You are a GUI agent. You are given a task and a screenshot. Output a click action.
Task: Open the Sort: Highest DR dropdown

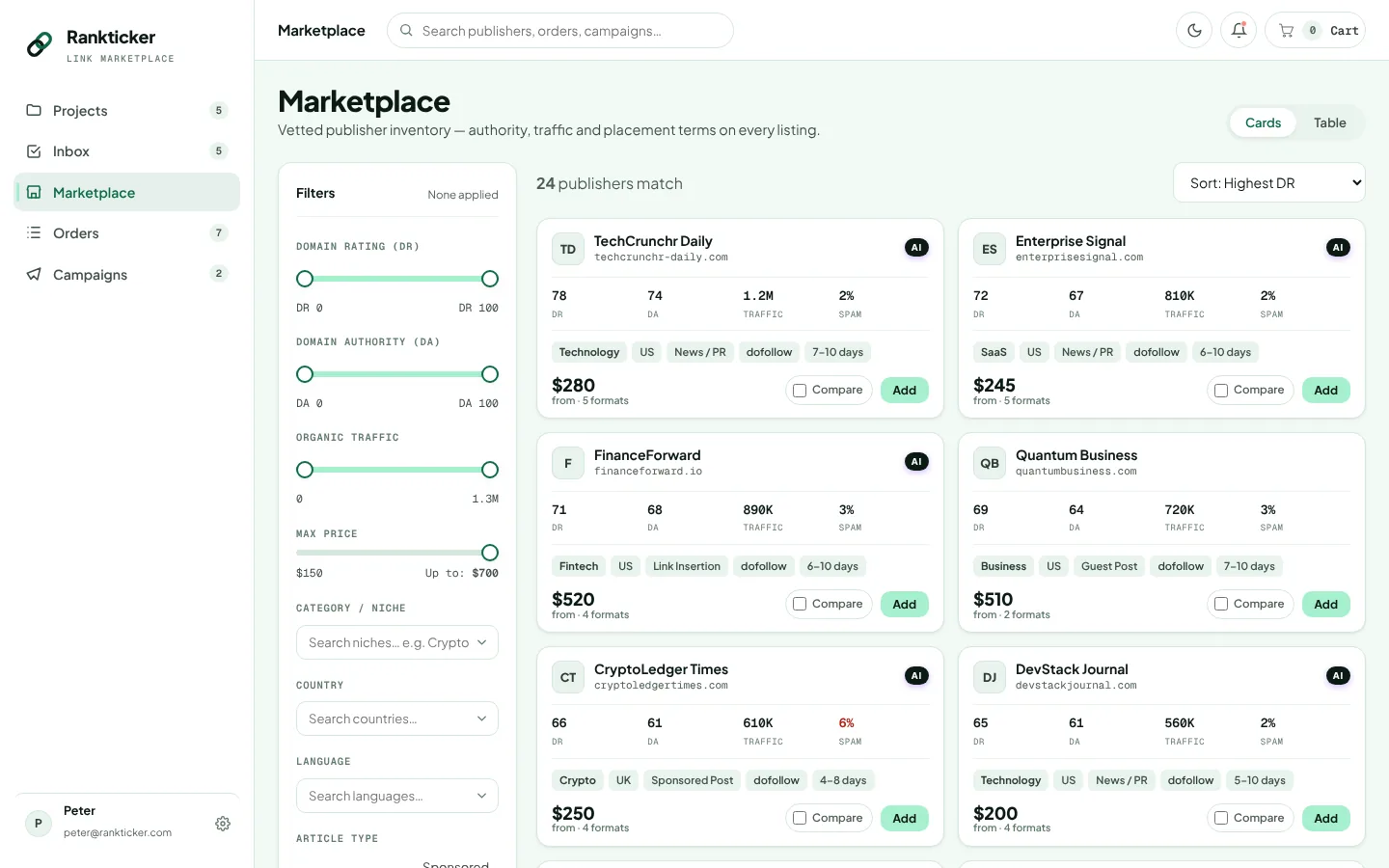point(1269,182)
